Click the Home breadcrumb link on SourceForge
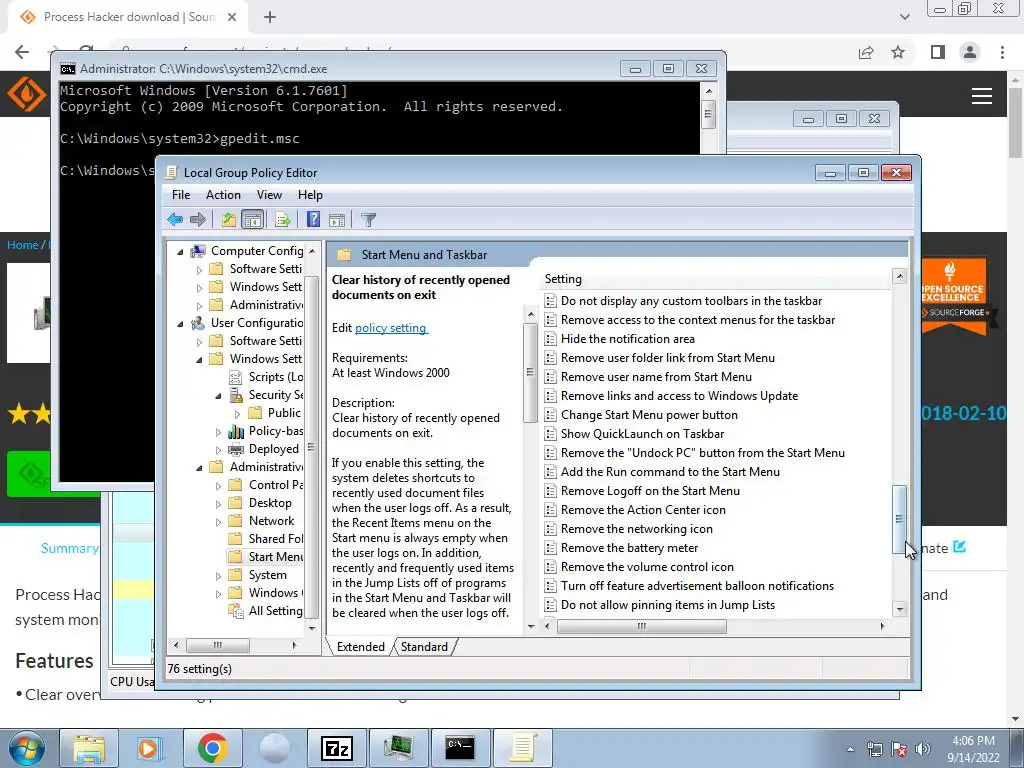1024x768 pixels. pos(23,245)
